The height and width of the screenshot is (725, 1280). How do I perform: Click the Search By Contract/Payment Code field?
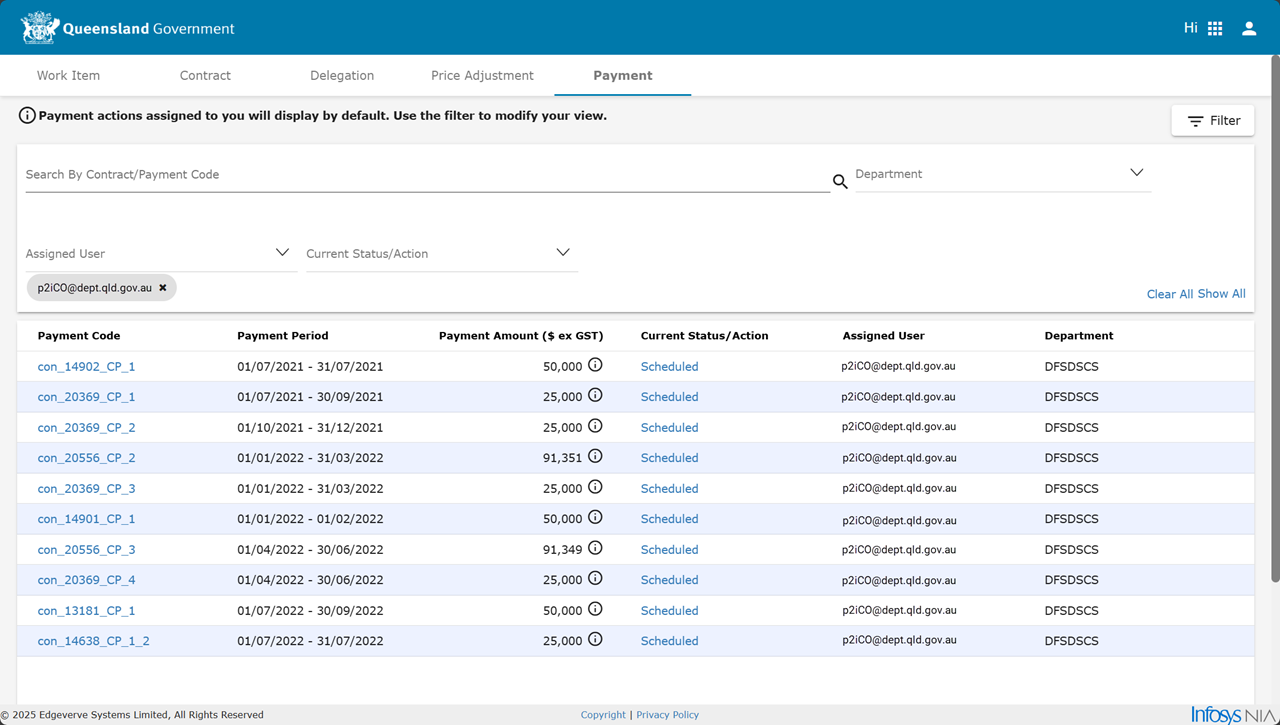(426, 175)
